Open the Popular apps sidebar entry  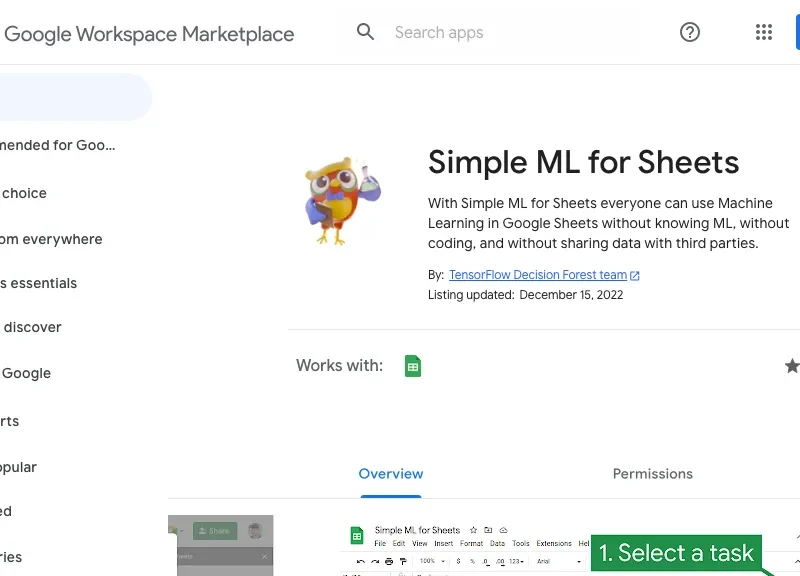click(24, 467)
